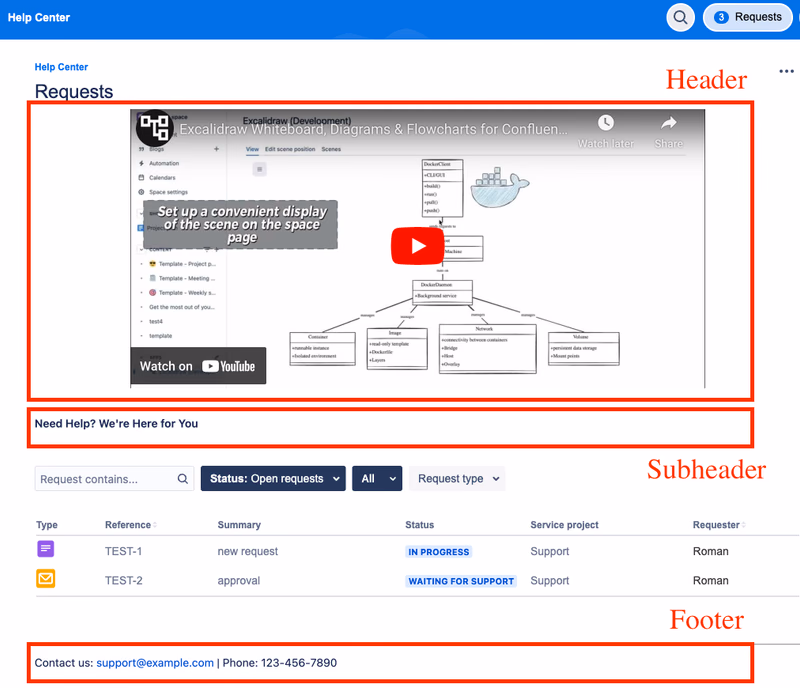This screenshot has height=688, width=800.
Task: Open Watch on YouTube button
Action: click(198, 366)
